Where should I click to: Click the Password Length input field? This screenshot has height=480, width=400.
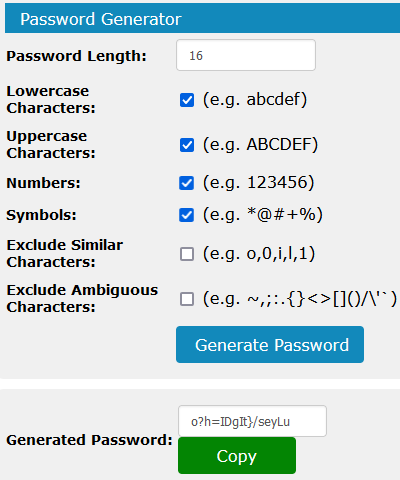[246, 55]
